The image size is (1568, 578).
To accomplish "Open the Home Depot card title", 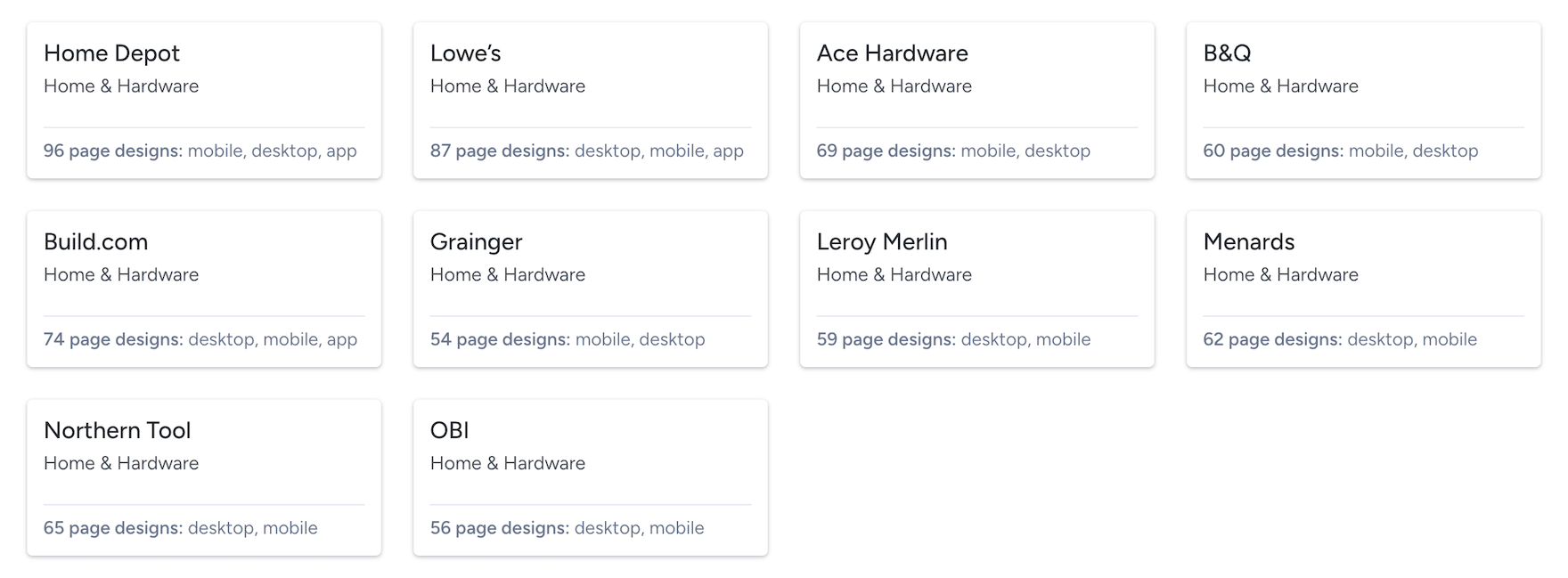I will coord(111,53).
